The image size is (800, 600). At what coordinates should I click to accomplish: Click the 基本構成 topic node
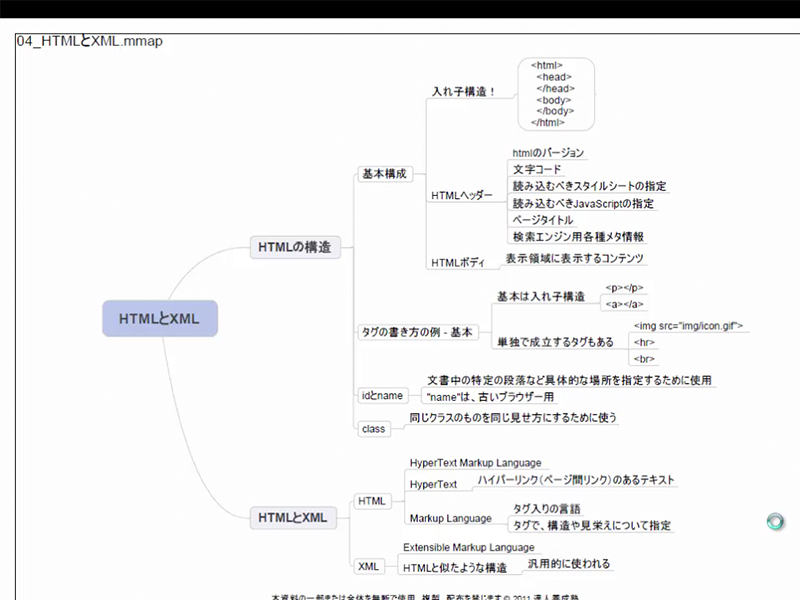pos(383,173)
